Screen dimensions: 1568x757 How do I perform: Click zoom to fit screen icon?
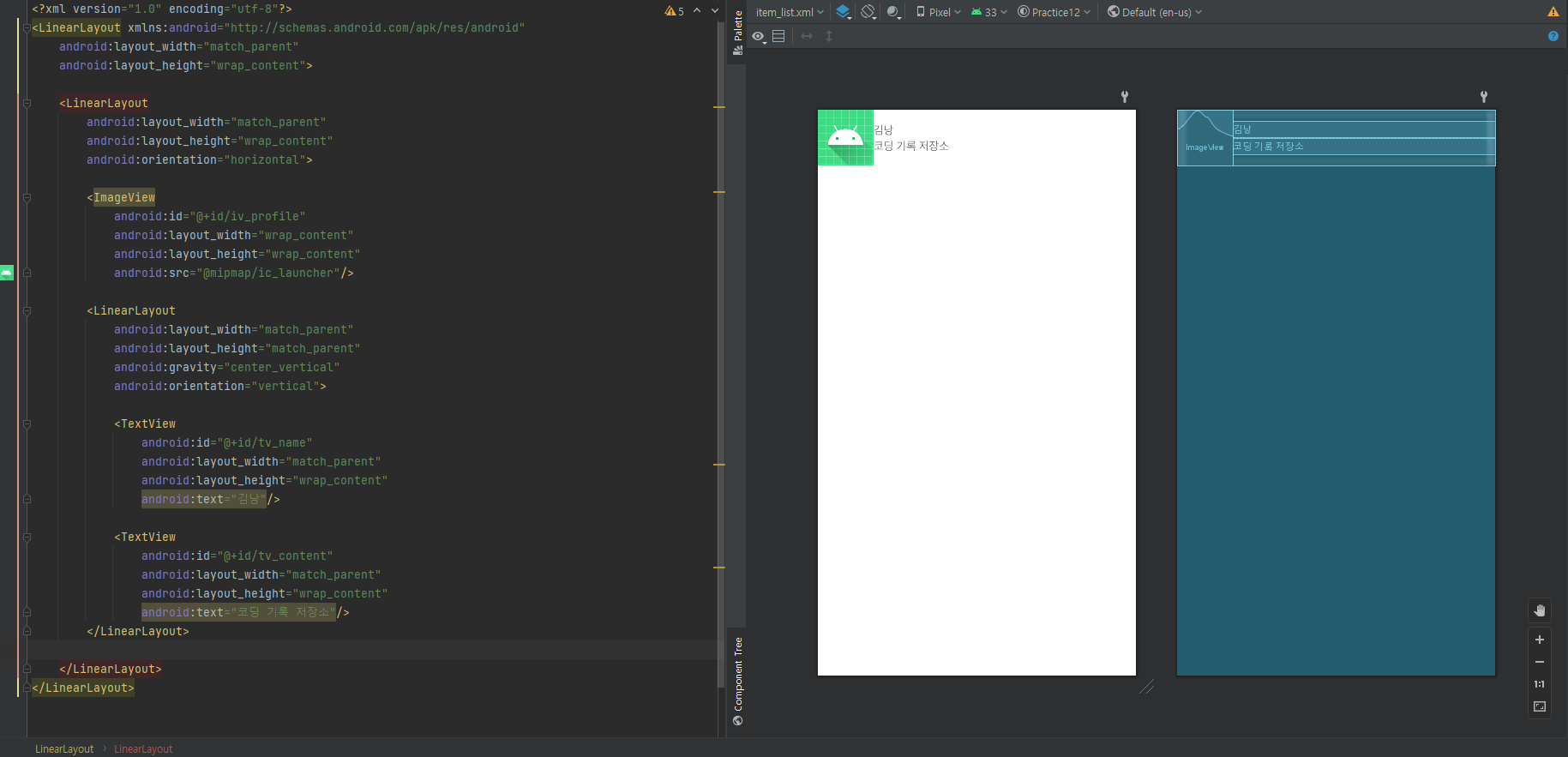pyautogui.click(x=1540, y=706)
